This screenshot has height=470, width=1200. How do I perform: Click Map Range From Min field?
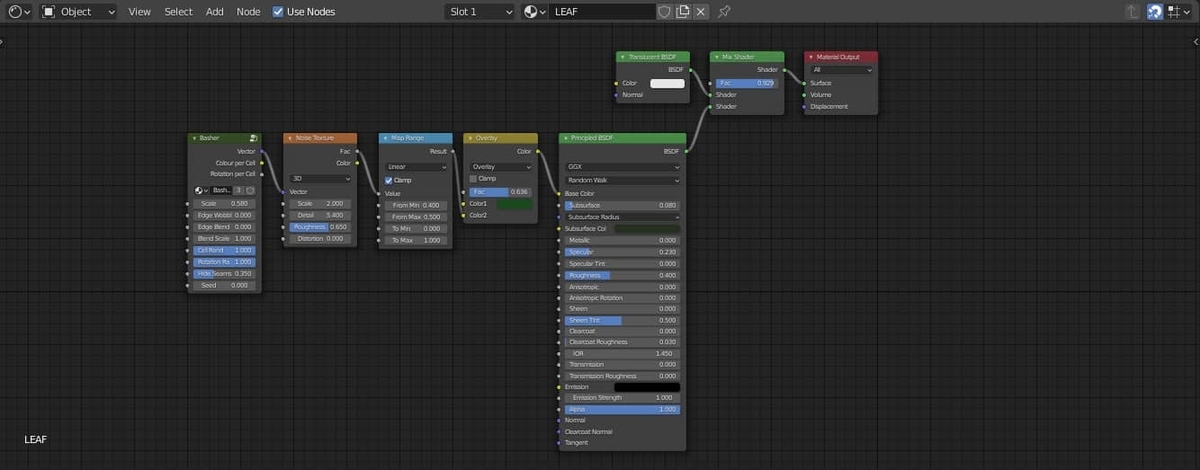[x=415, y=205]
